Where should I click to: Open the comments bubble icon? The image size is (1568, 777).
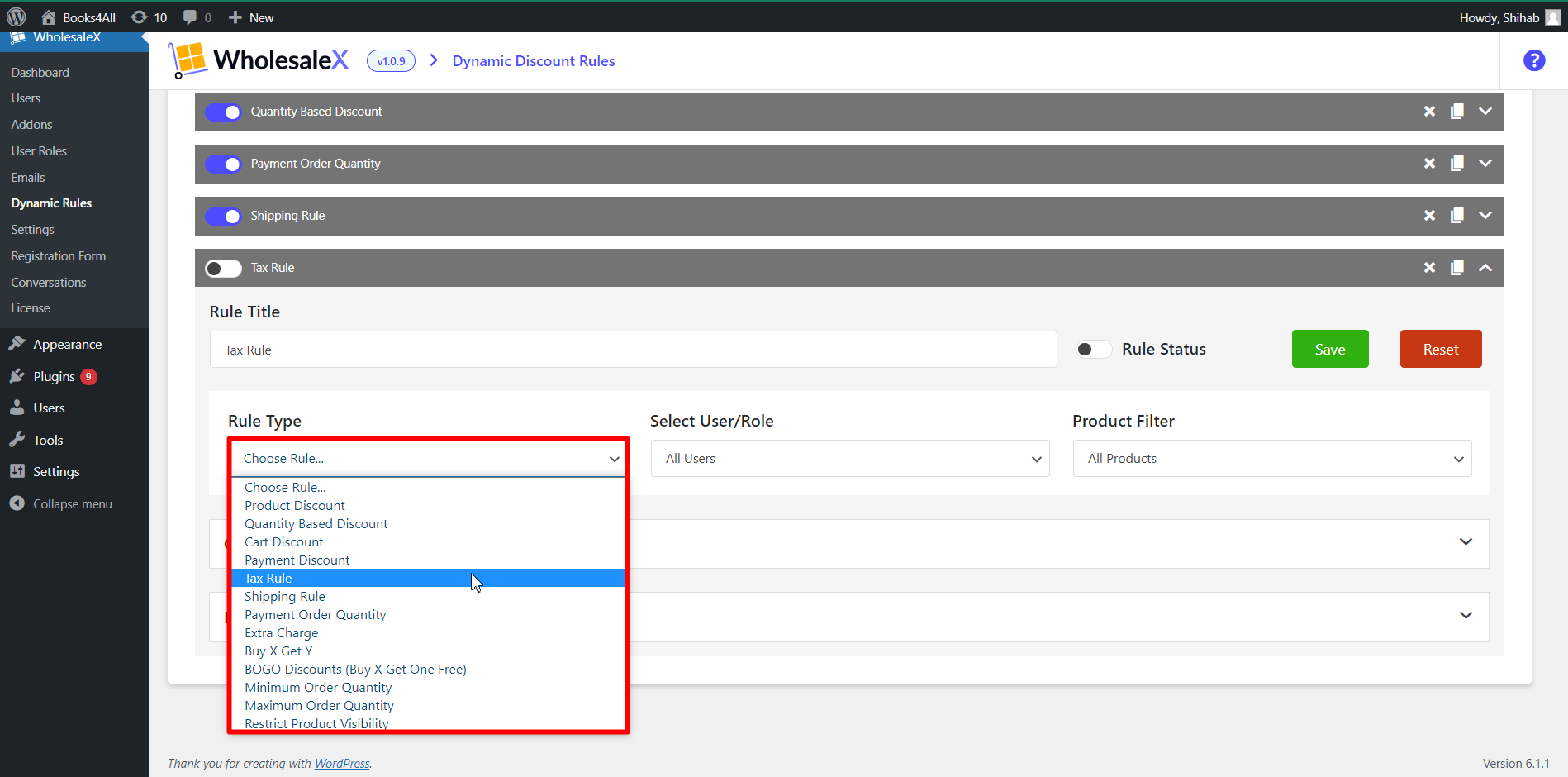coord(197,17)
